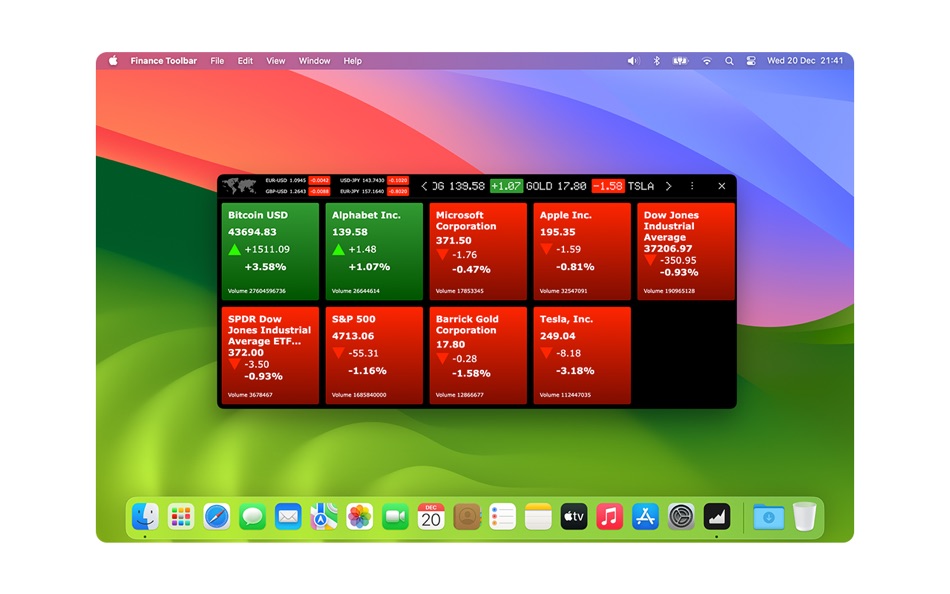Launch FaceTime from the Dock

point(395,517)
